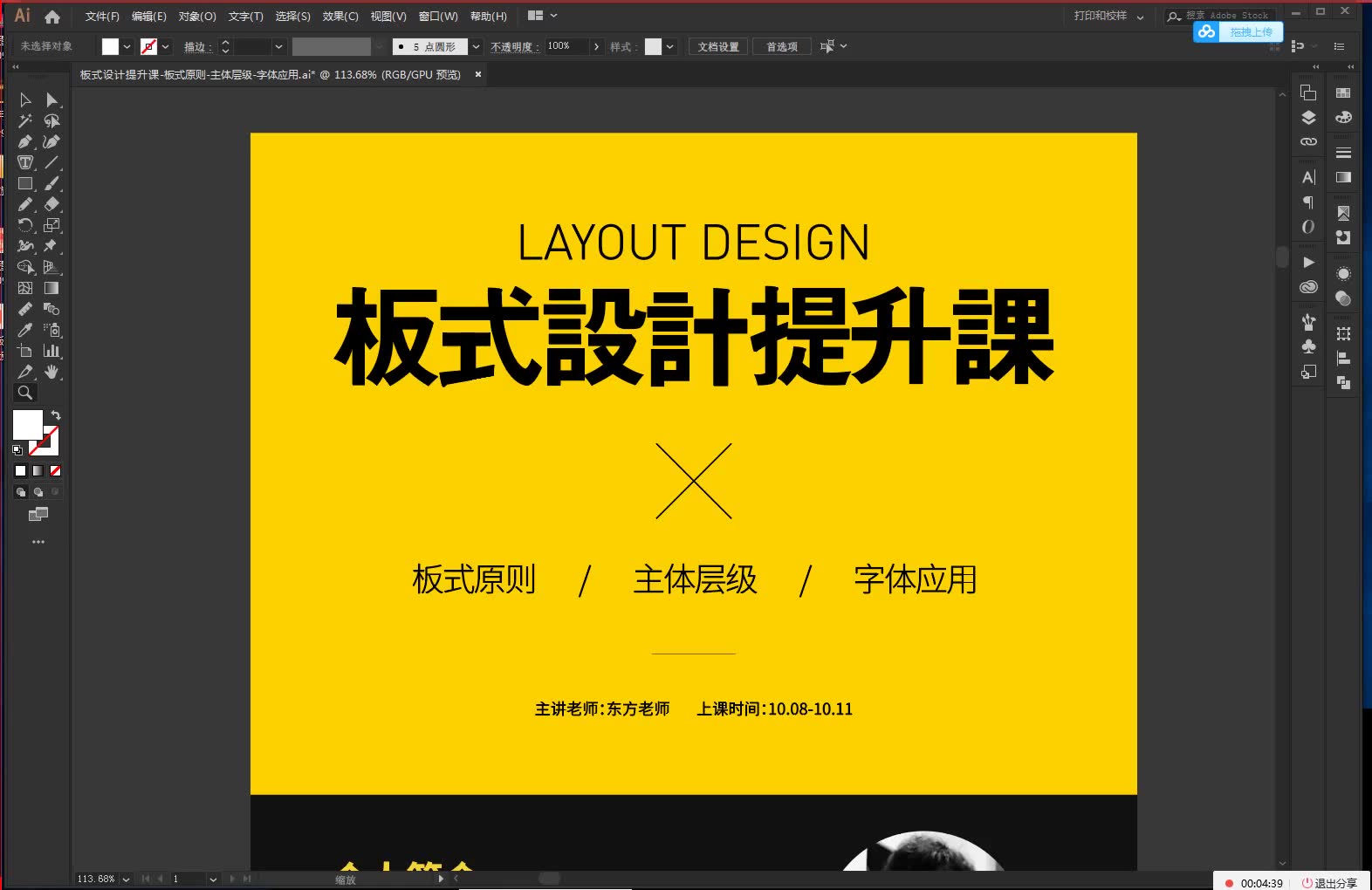1372x890 pixels.
Task: Swap fill and stroke colors
Action: pyautogui.click(x=56, y=415)
